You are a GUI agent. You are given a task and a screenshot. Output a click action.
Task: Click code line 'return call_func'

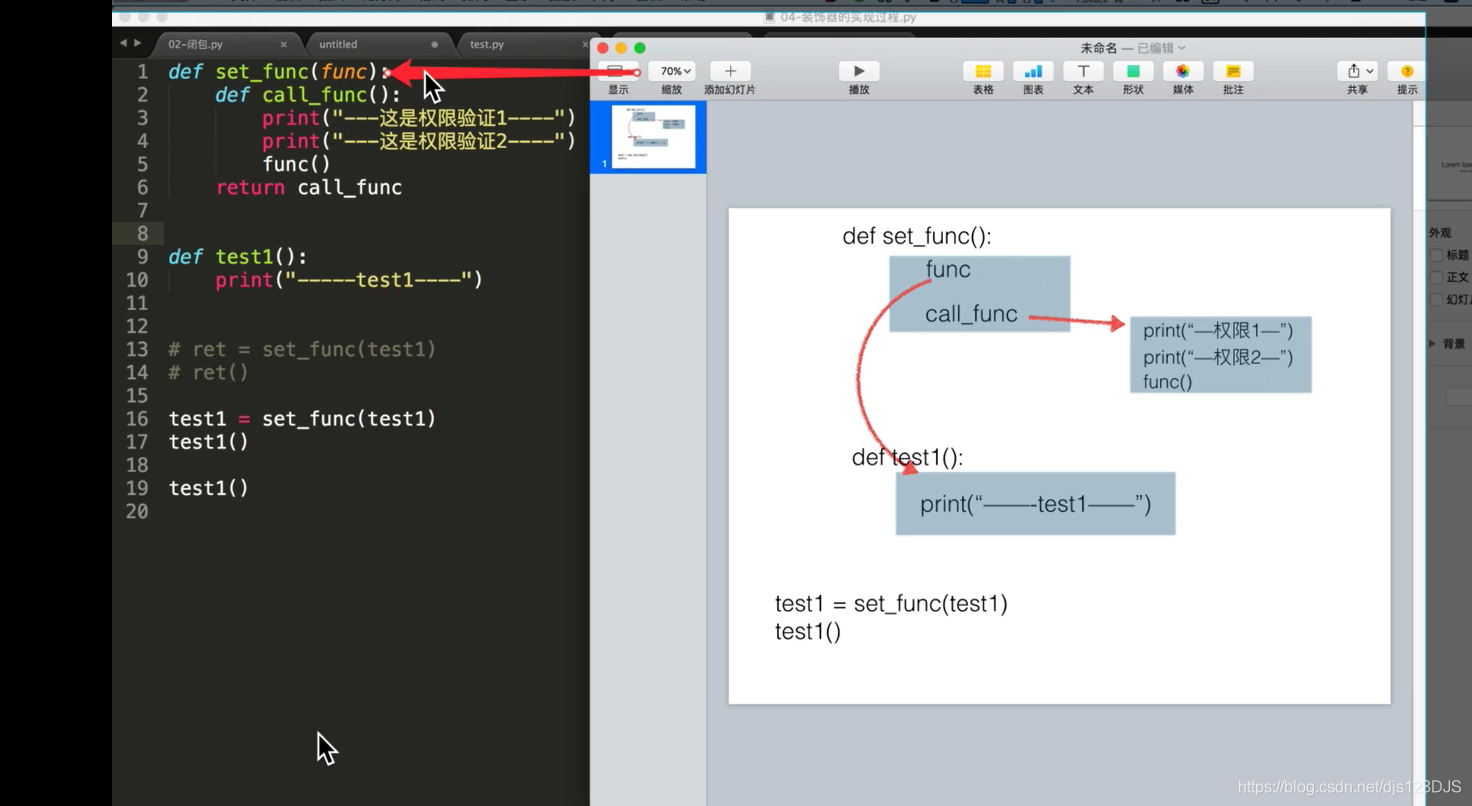point(309,187)
